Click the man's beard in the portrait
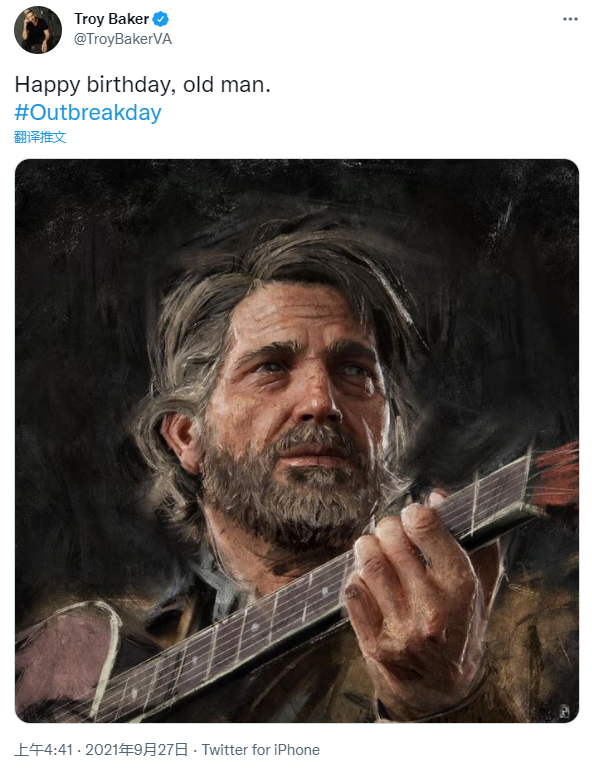 [289, 490]
